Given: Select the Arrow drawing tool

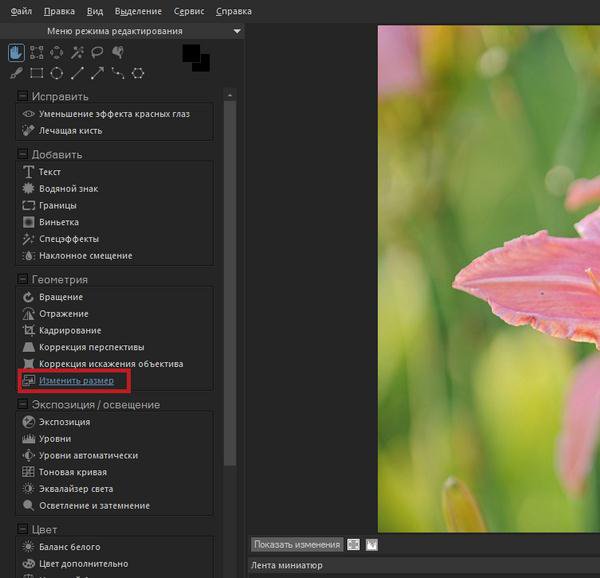Looking at the screenshot, I should (x=97, y=73).
